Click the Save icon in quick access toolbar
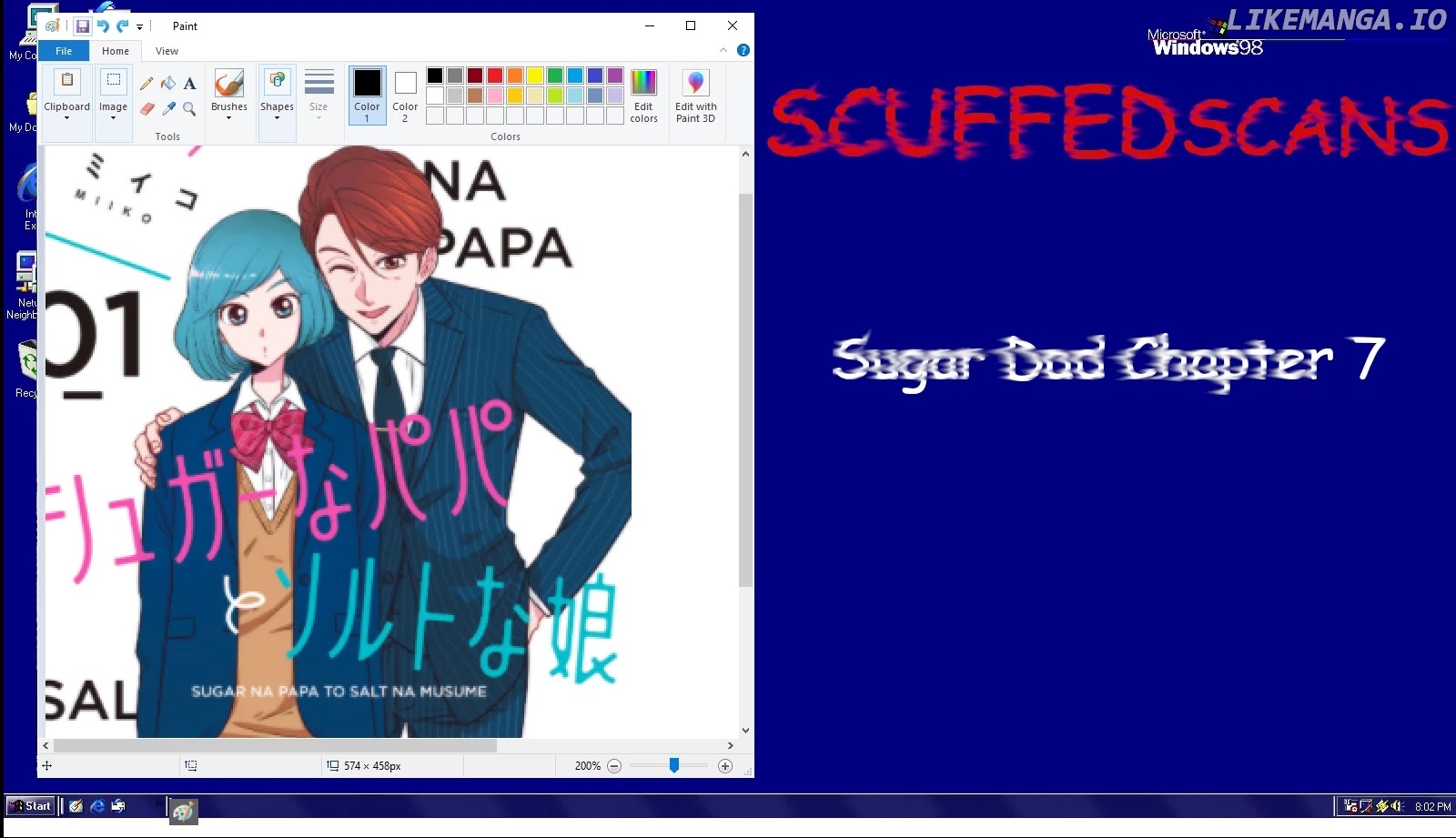 pos(83,26)
